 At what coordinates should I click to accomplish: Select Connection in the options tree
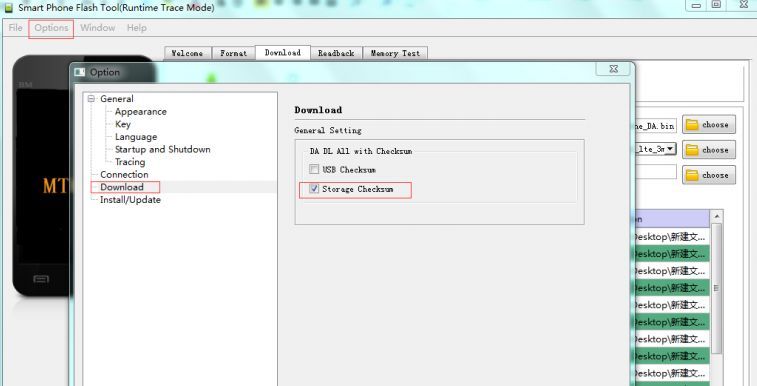pyautogui.click(x=124, y=174)
